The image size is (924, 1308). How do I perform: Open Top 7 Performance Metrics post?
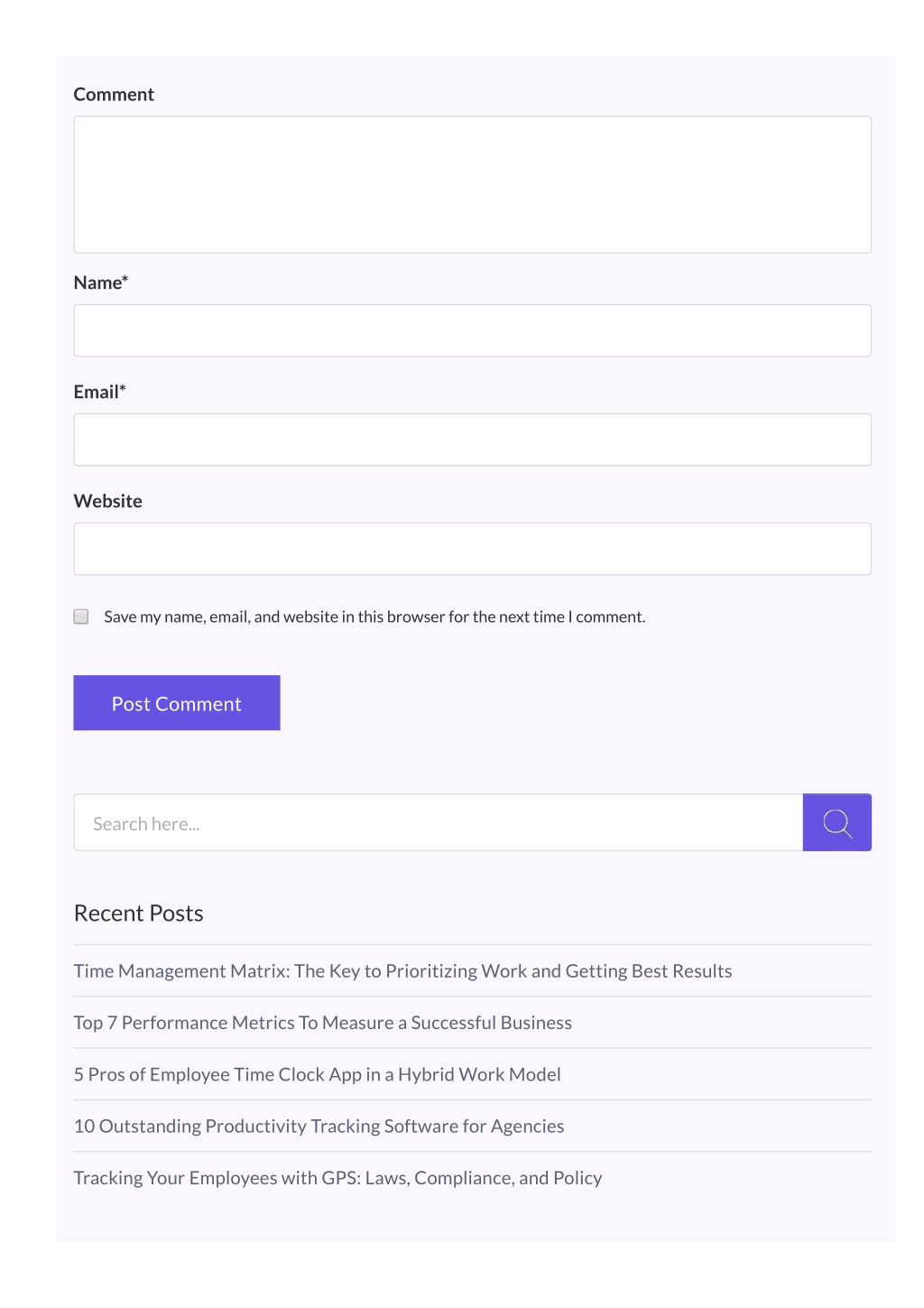[323, 1023]
